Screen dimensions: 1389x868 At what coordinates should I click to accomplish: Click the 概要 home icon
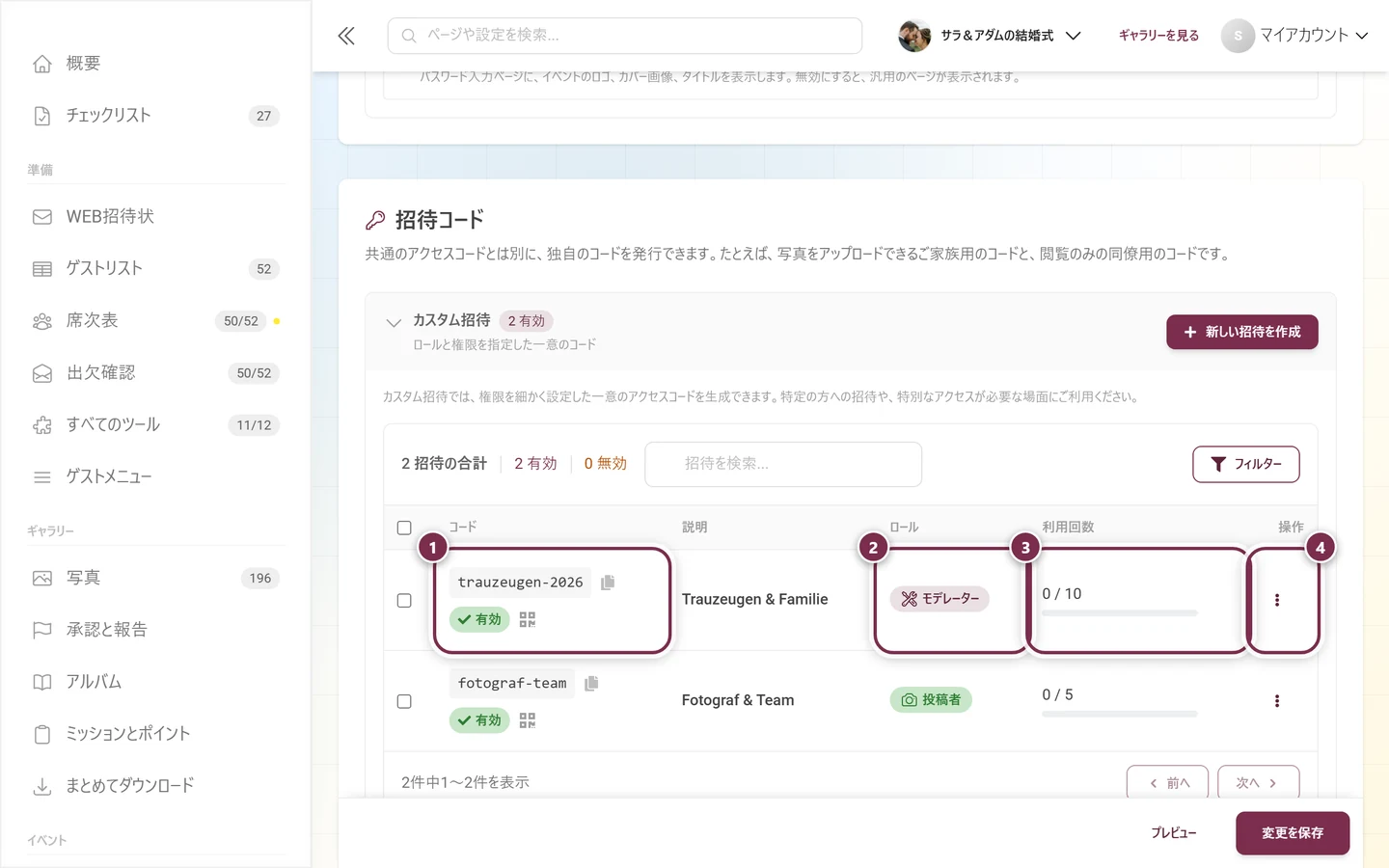(42, 64)
